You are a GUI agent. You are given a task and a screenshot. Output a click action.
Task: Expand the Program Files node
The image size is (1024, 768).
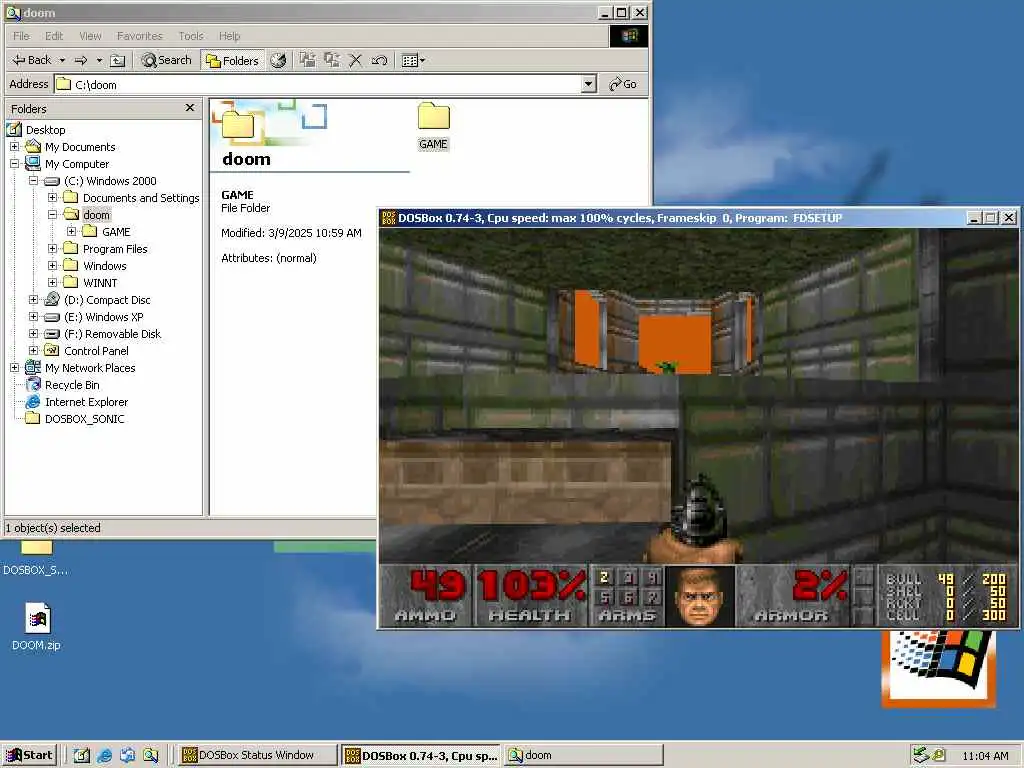(53, 248)
